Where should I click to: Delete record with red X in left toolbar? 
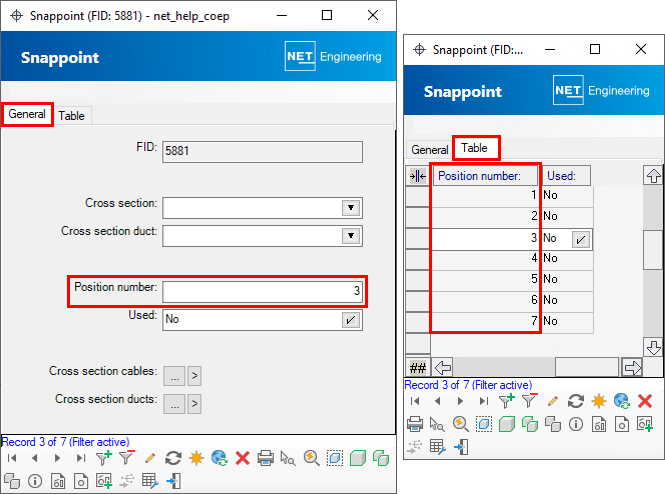pos(242,458)
